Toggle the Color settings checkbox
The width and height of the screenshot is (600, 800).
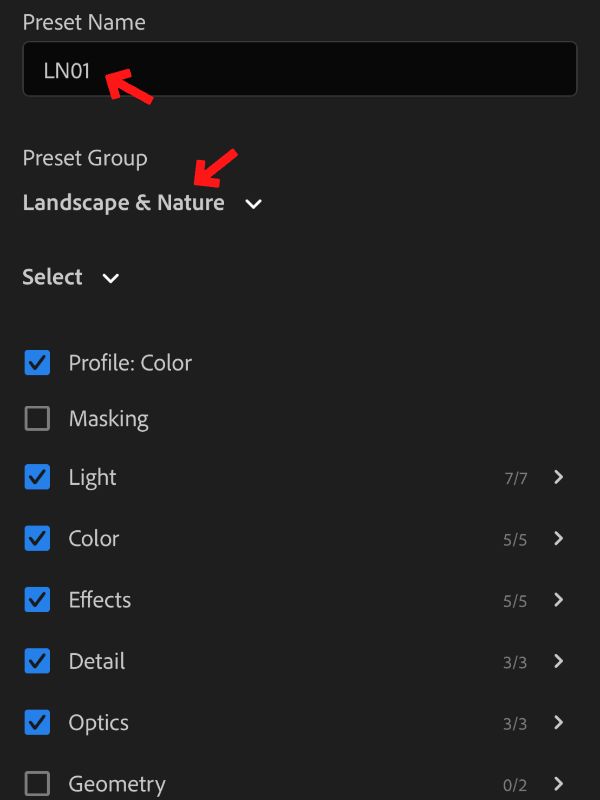37,538
